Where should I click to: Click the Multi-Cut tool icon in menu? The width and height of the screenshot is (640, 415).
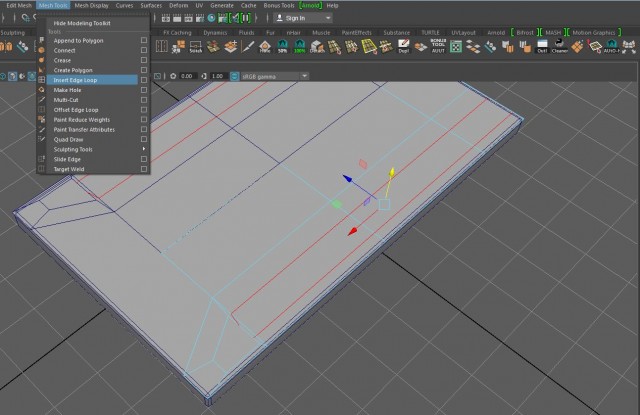(42, 100)
